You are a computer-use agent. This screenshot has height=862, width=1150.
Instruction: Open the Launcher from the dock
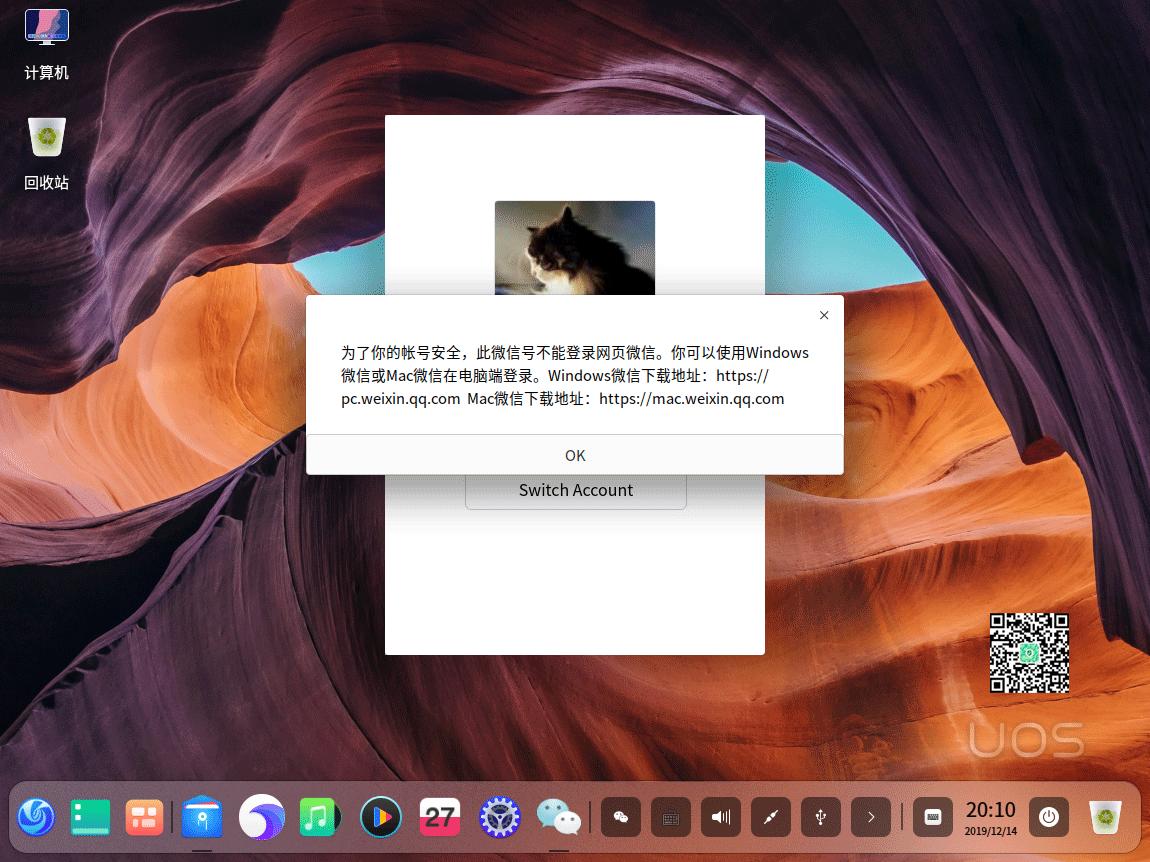pos(37,817)
